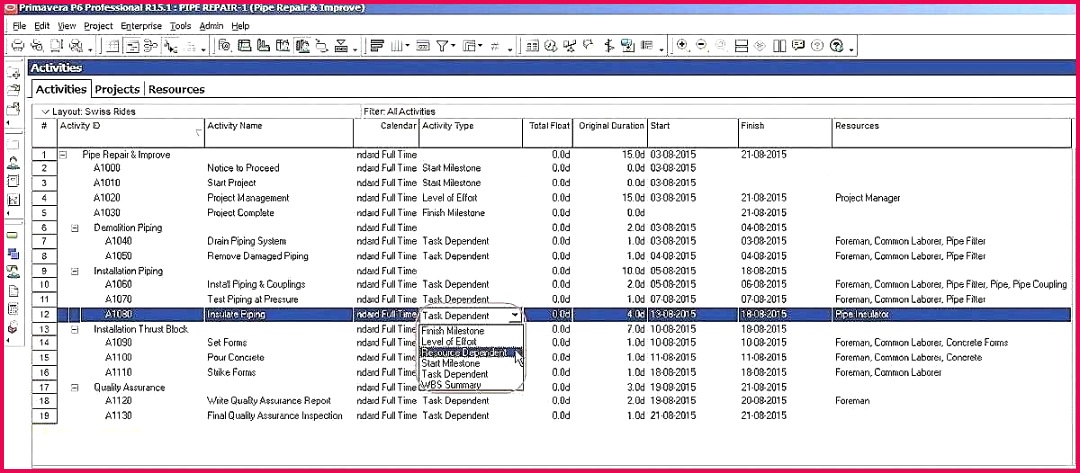
Task: Click the Bars icon in the layout toolbar
Action: 377,46
